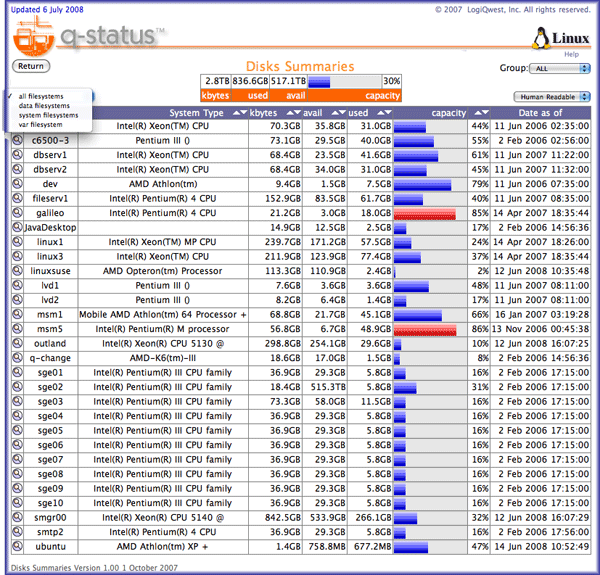Click the 515.3TB avail value for sge02
This screenshot has height=575, width=600.
[x=328, y=387]
